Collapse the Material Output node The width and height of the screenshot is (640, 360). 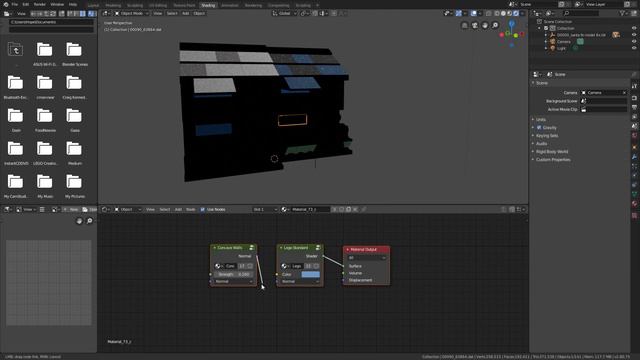[x=348, y=249]
